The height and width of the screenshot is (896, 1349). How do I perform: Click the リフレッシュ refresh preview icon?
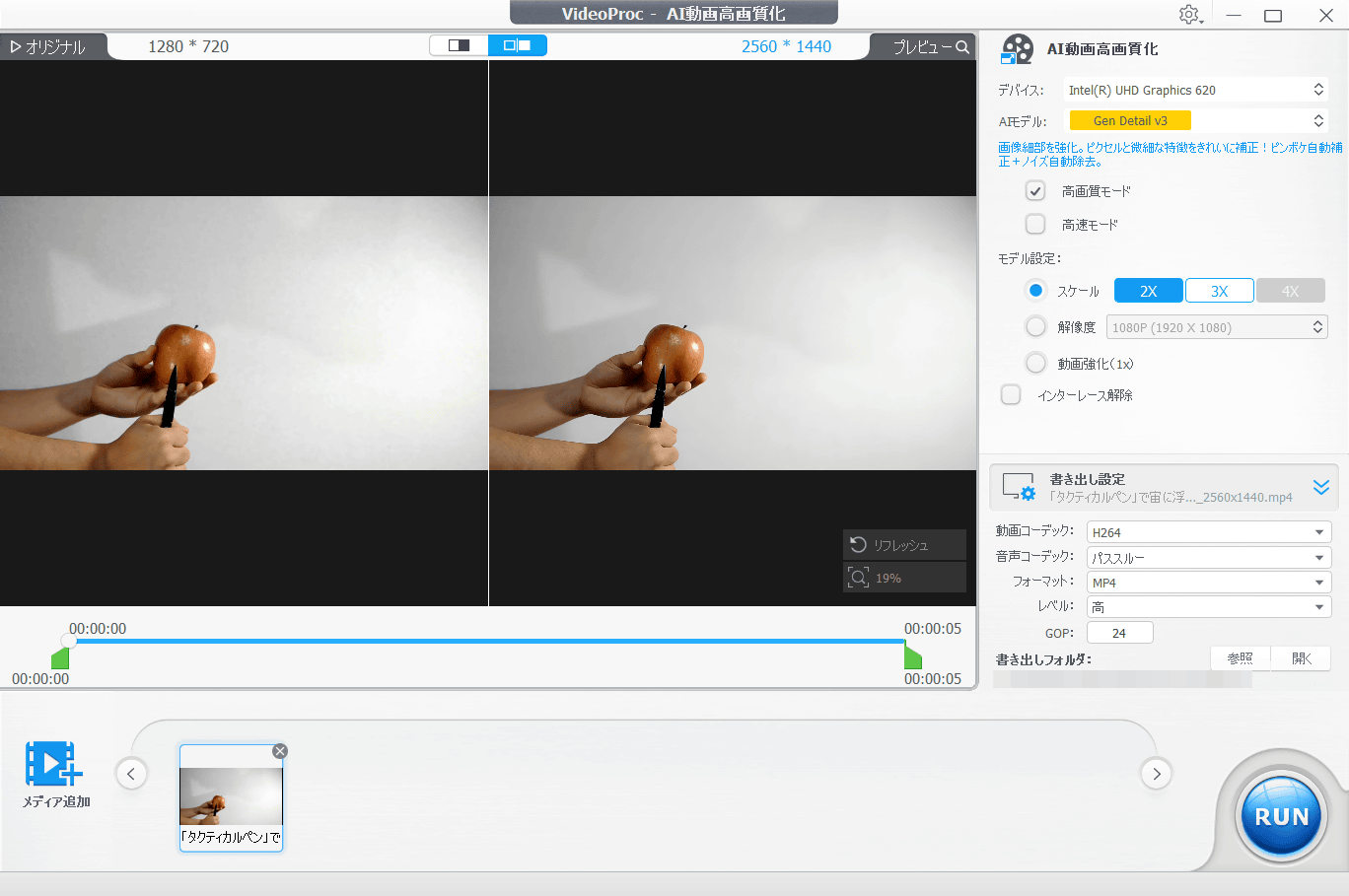[858, 545]
